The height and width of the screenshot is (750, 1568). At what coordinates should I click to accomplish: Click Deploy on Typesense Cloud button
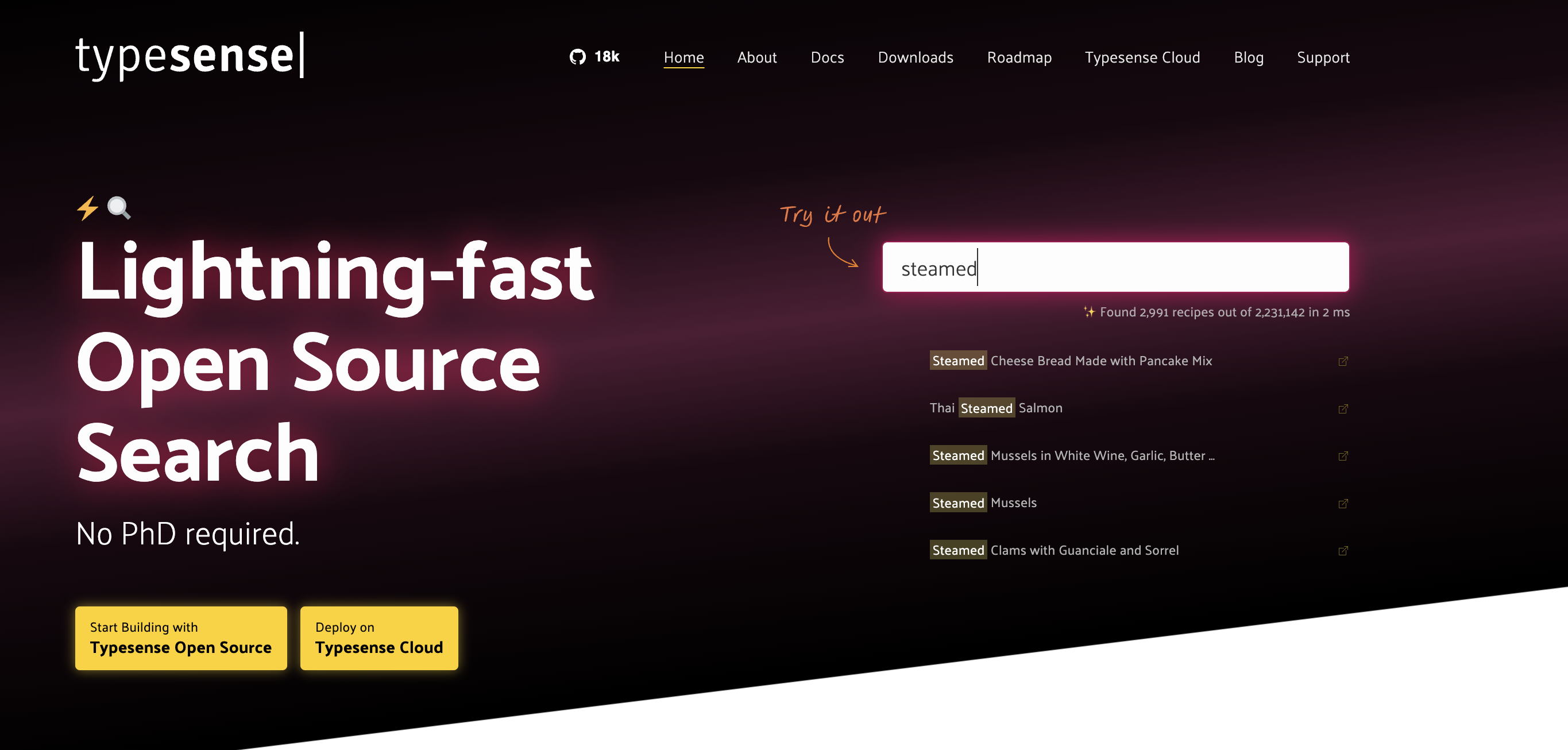tap(379, 637)
